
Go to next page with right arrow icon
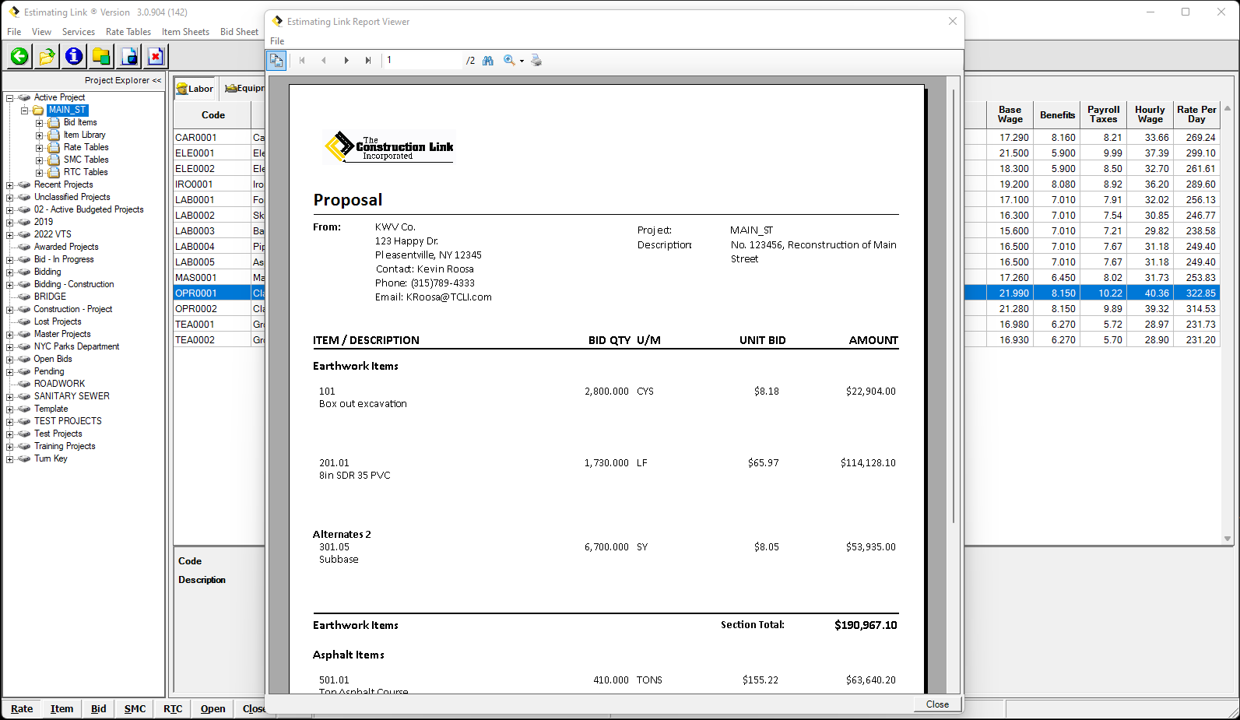pos(346,60)
